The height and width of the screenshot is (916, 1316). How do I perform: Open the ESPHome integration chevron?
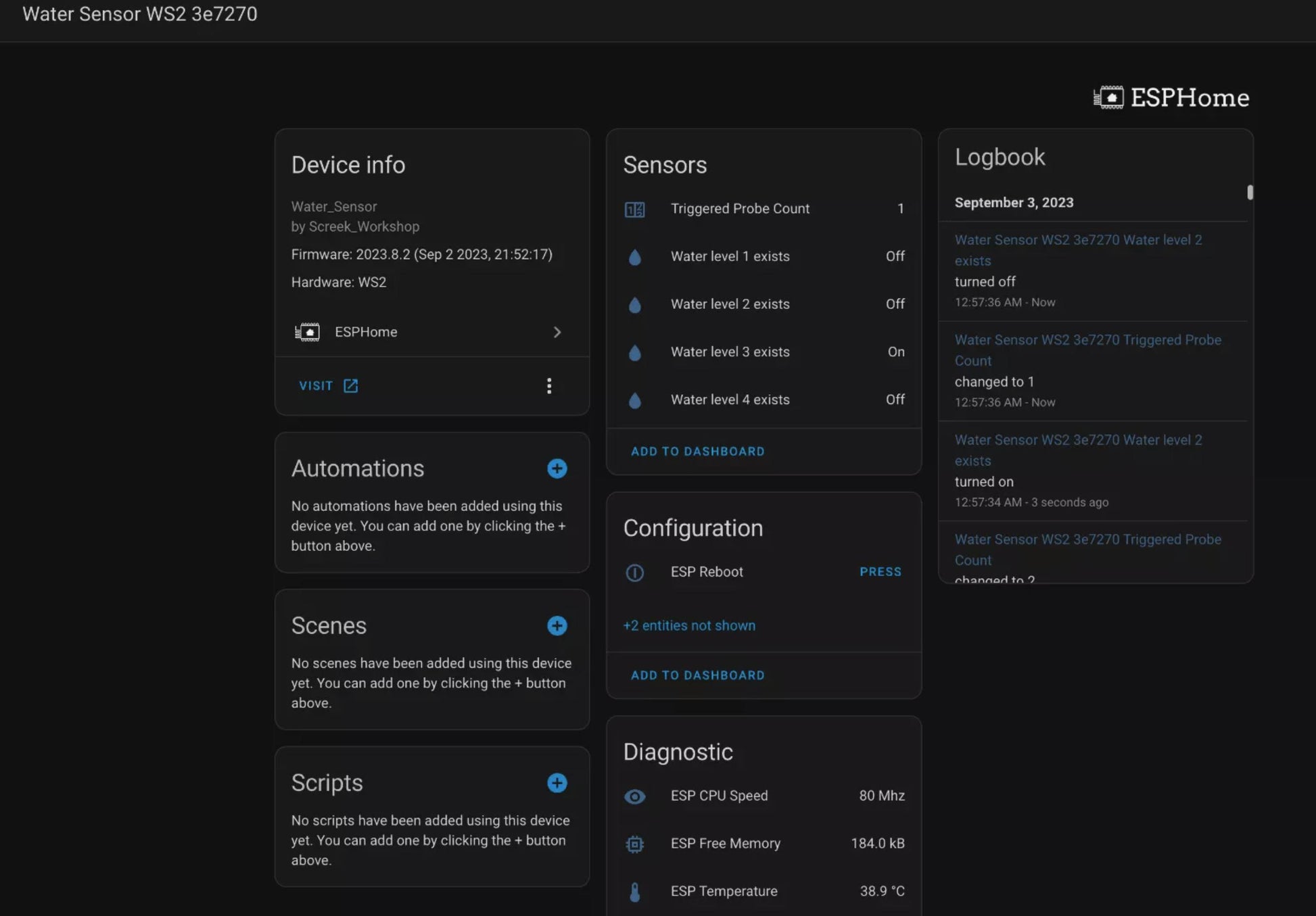(557, 332)
